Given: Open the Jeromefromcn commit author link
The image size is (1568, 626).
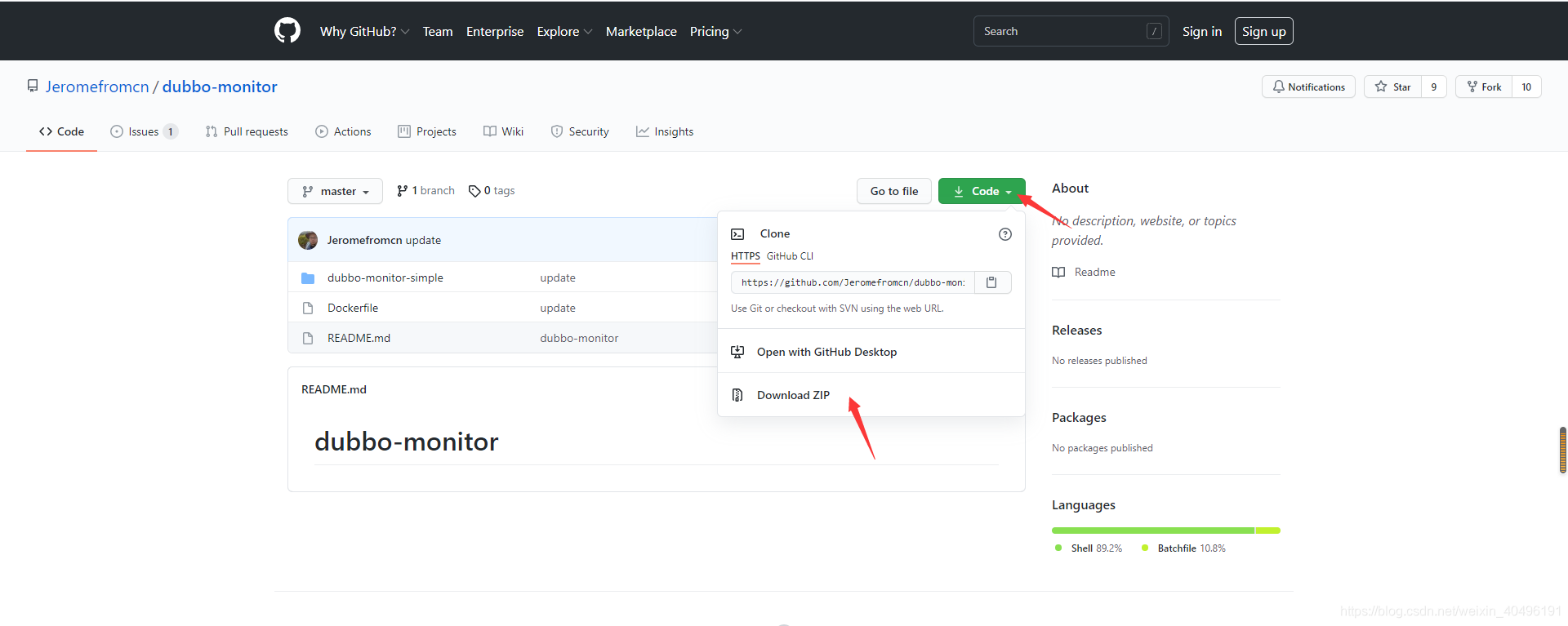Looking at the screenshot, I should point(364,240).
